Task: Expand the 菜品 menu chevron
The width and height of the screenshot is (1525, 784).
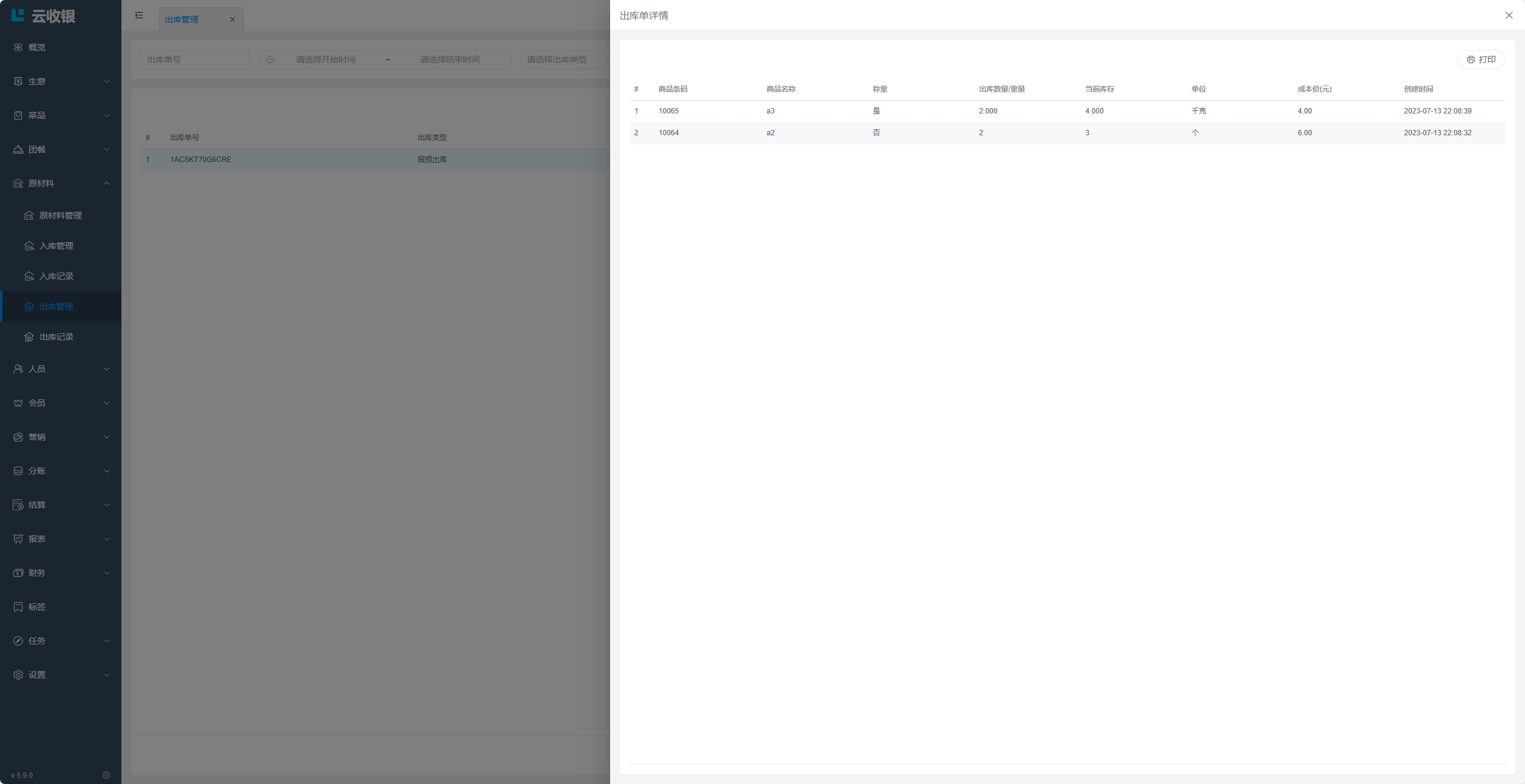Action: (106, 115)
